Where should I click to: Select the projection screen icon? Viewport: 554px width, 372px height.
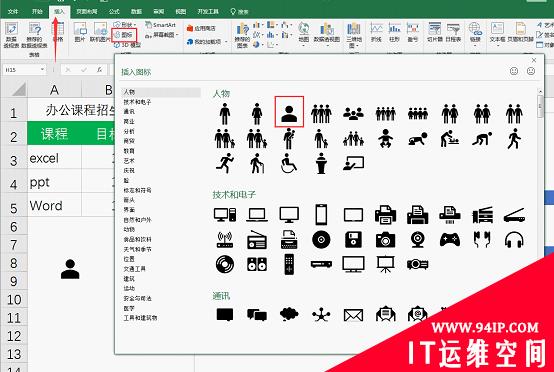point(385,264)
